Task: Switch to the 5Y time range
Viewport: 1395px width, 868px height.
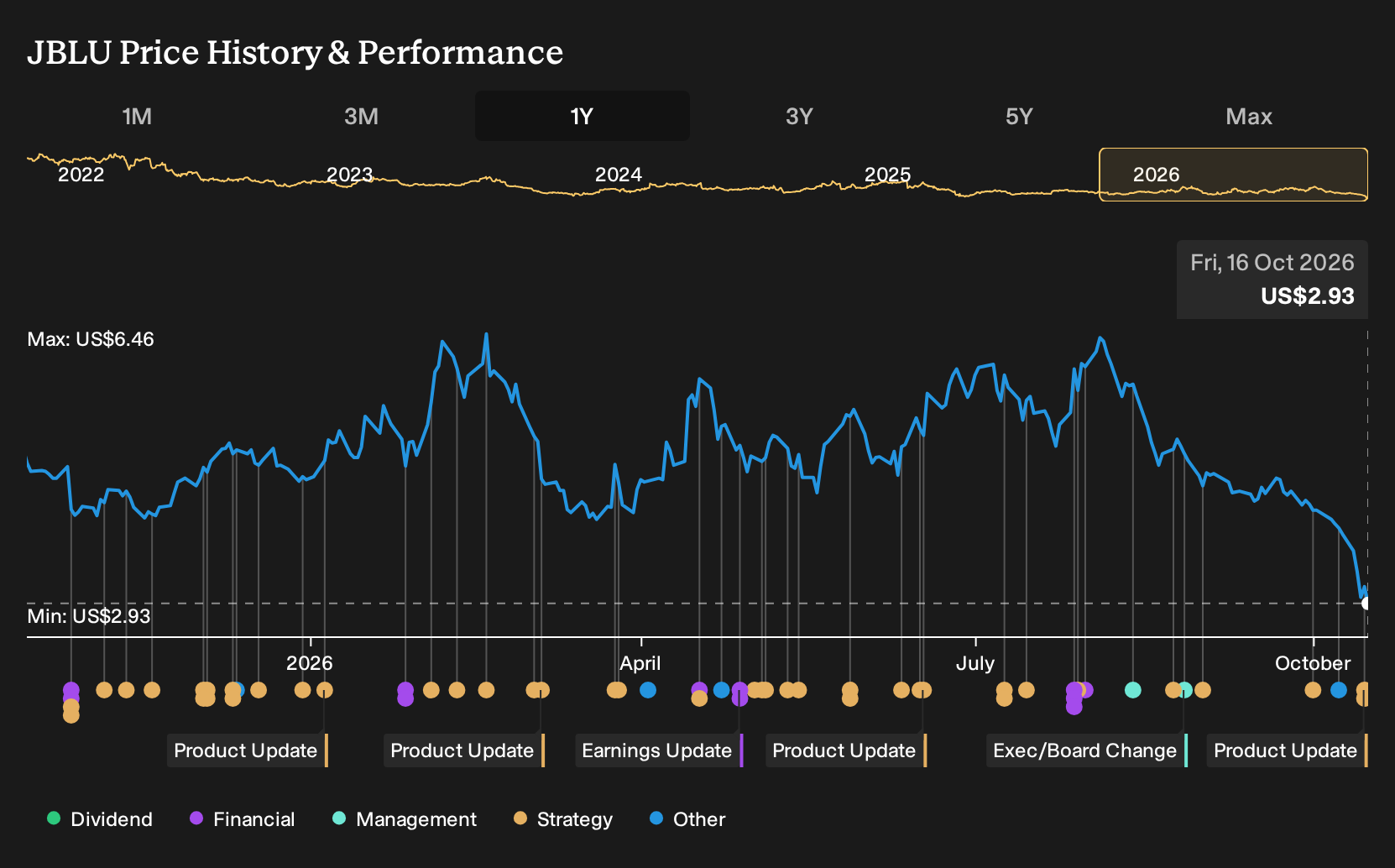Action: click(1019, 117)
